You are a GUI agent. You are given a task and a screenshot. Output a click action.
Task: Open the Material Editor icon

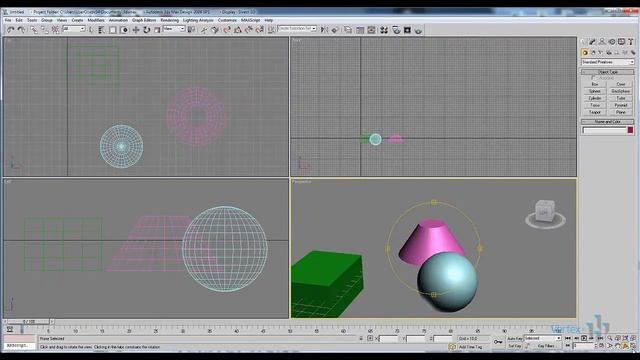(x=384, y=30)
